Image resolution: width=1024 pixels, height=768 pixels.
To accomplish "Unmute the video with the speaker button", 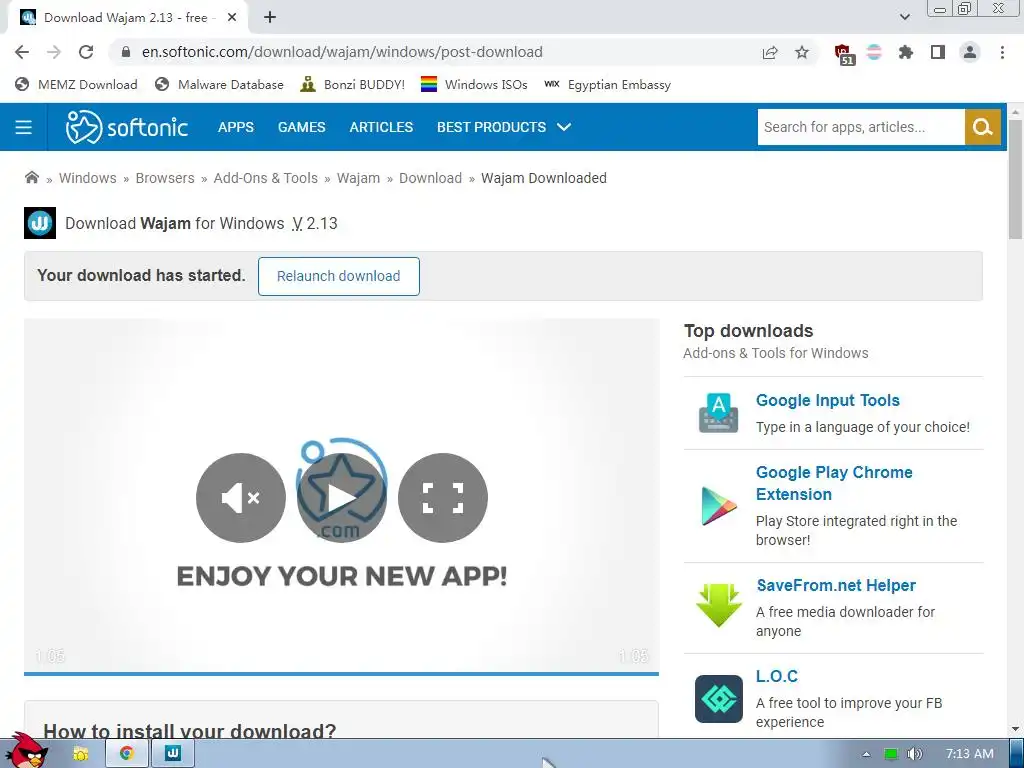I will point(241,498).
